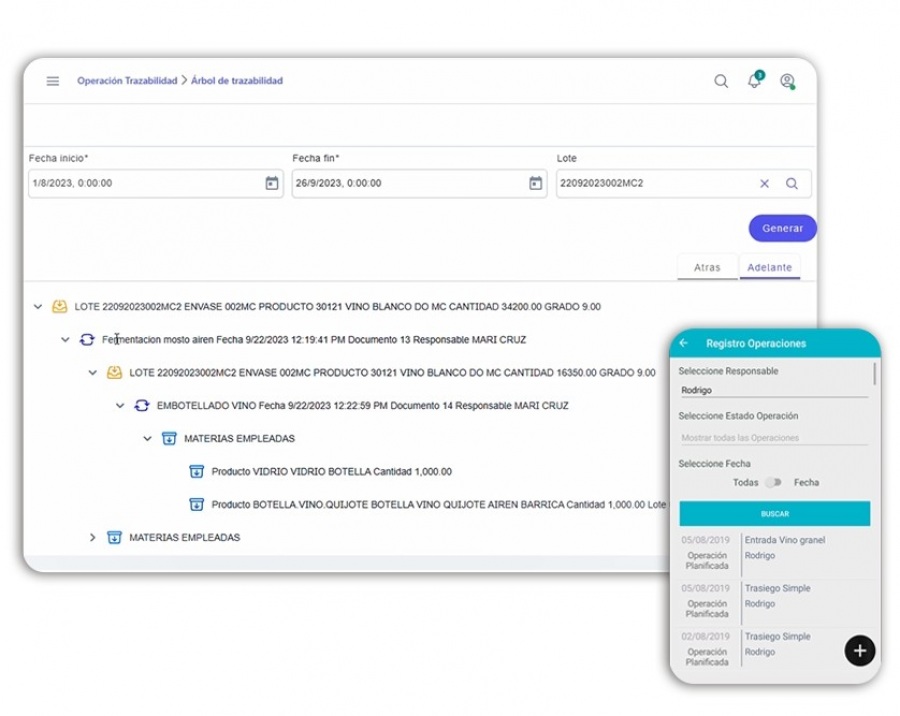Open calendar picker for Fecha inicio
The height and width of the screenshot is (716, 900).
point(271,183)
